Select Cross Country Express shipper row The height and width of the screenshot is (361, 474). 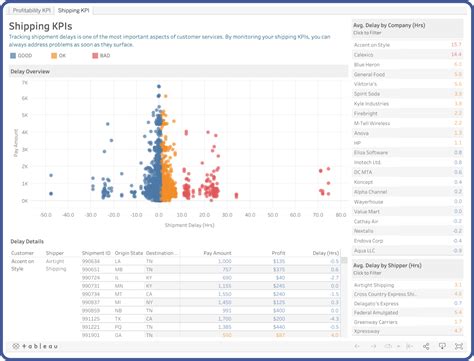[x=408, y=294]
